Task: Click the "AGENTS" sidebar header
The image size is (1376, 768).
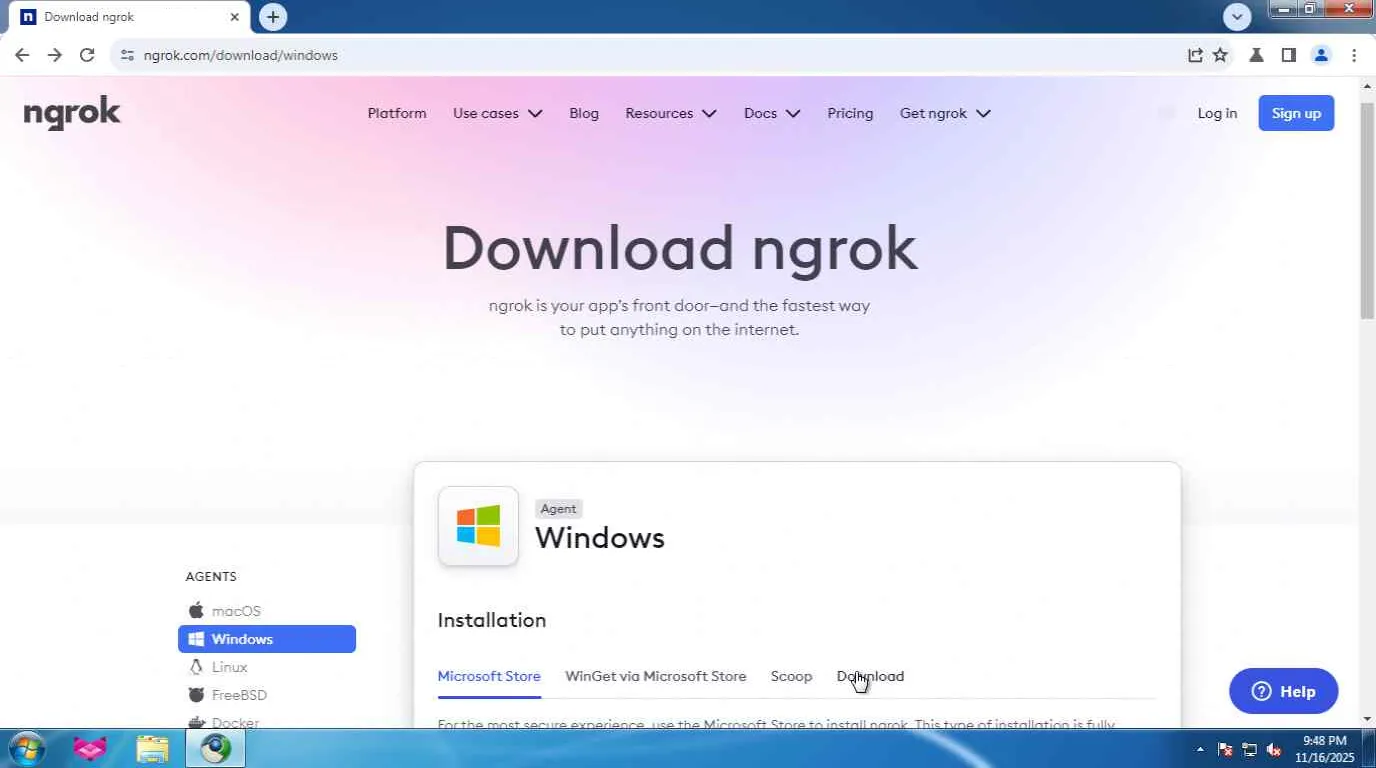Action: click(x=211, y=577)
